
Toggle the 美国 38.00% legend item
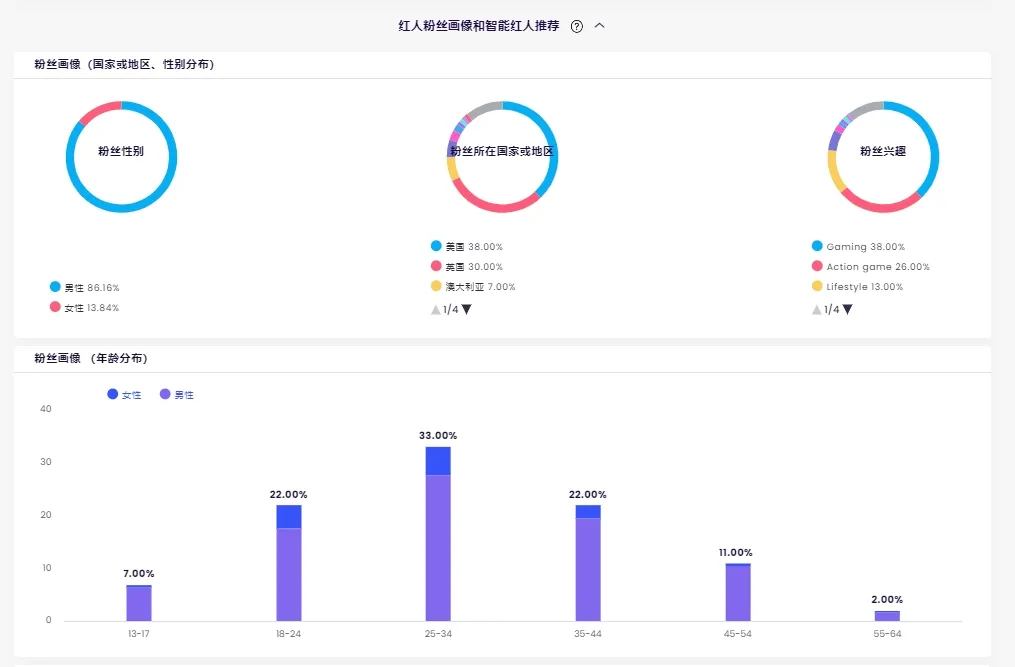467,246
